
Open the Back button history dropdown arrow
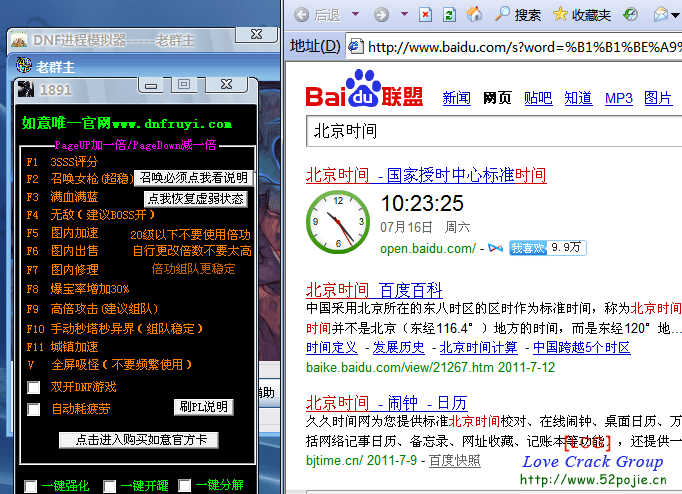pyautogui.click(x=355, y=14)
